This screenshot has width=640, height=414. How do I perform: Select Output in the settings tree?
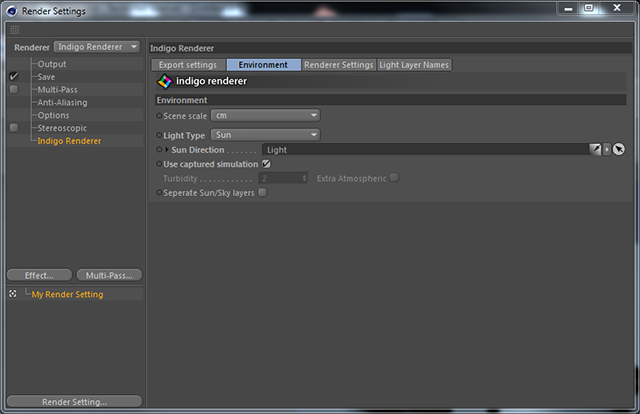pyautogui.click(x=52, y=64)
